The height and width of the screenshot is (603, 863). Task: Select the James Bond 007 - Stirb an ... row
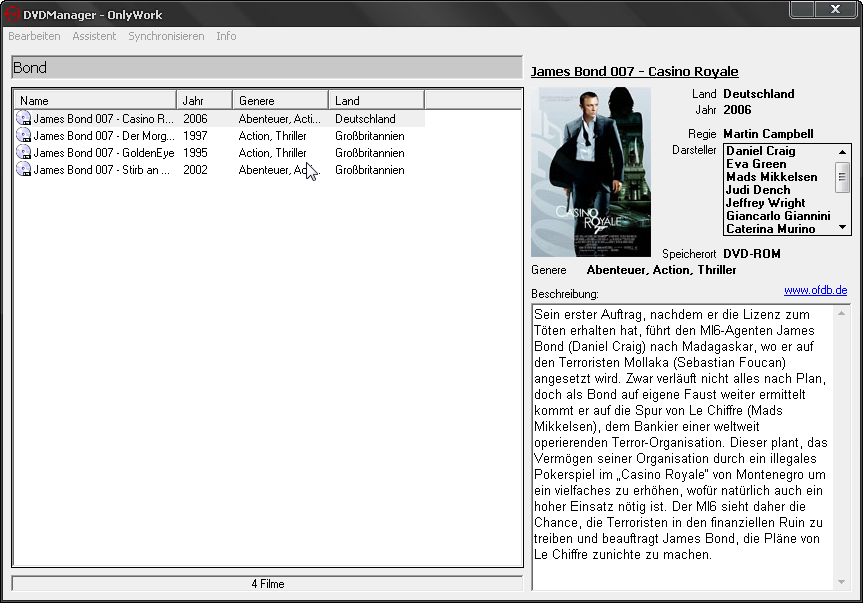(x=219, y=169)
